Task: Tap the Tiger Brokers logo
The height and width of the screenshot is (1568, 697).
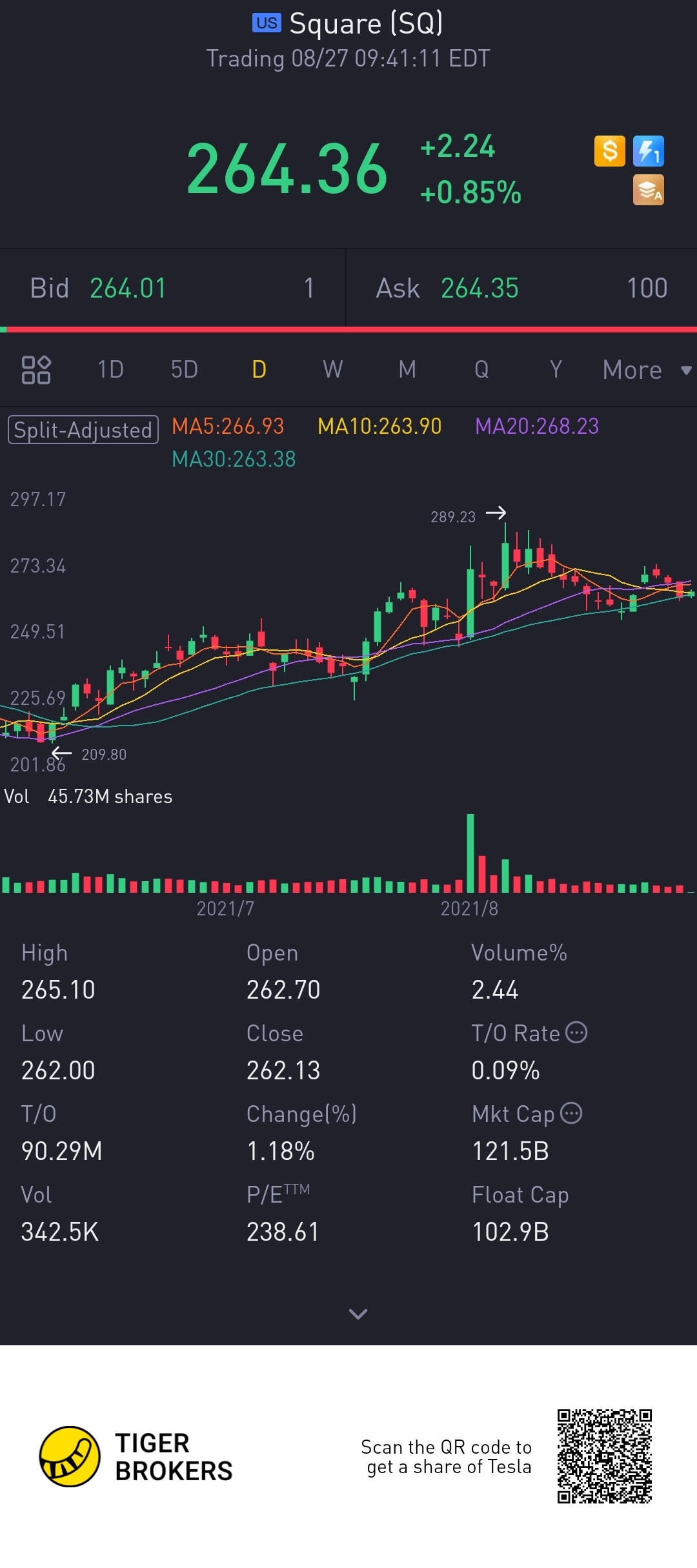Action: tap(70, 1457)
